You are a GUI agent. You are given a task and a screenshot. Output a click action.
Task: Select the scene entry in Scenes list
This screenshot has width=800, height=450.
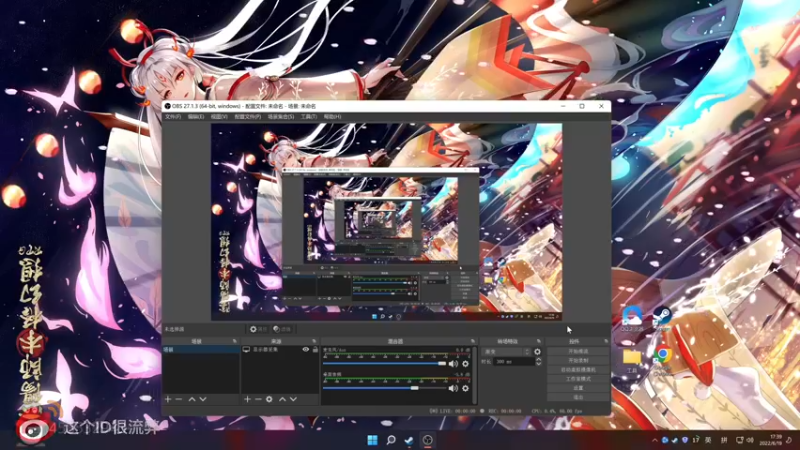point(201,349)
